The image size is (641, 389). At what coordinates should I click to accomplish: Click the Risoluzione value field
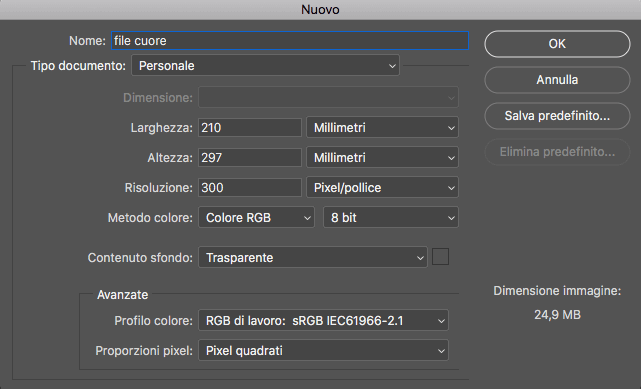tap(250, 188)
